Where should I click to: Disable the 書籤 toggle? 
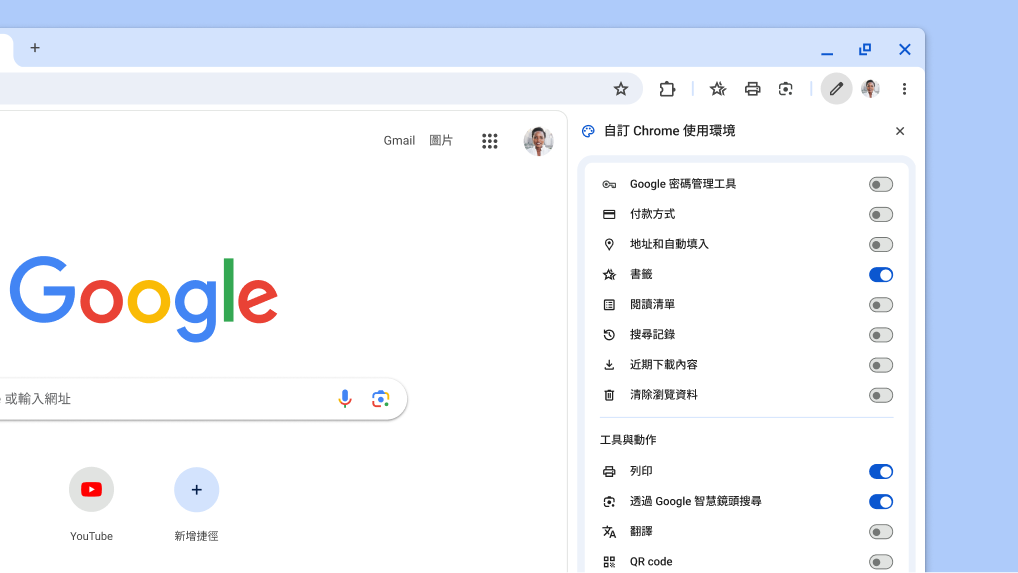(x=881, y=274)
